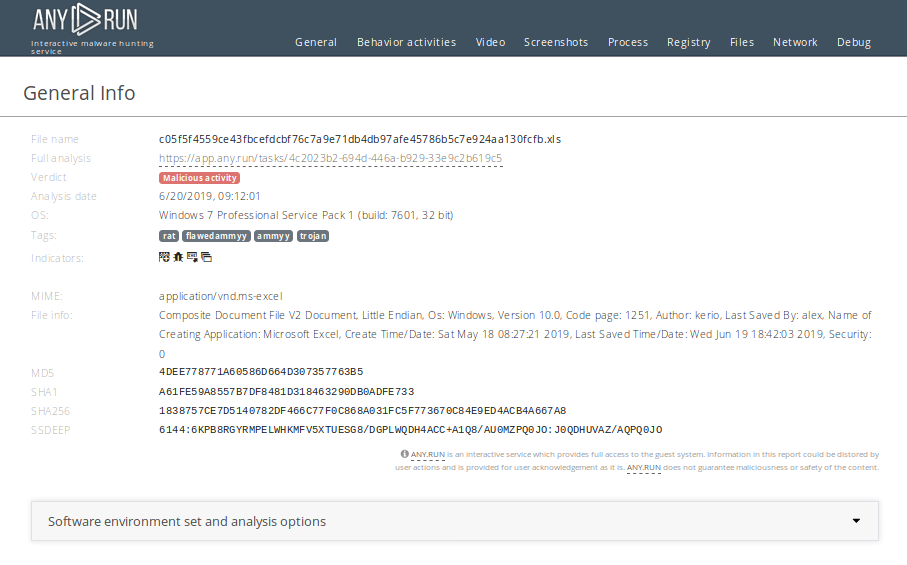Click the bug-shaped indicator icon
907x565 pixels.
point(178,257)
